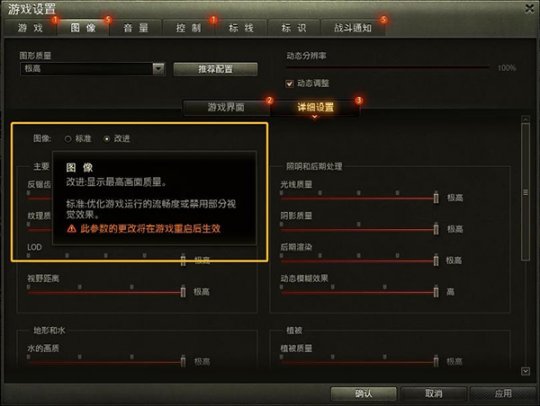This screenshot has height=406, width=540.
Task: Switch to the 详细设置 sub-tab
Action: pos(315,107)
